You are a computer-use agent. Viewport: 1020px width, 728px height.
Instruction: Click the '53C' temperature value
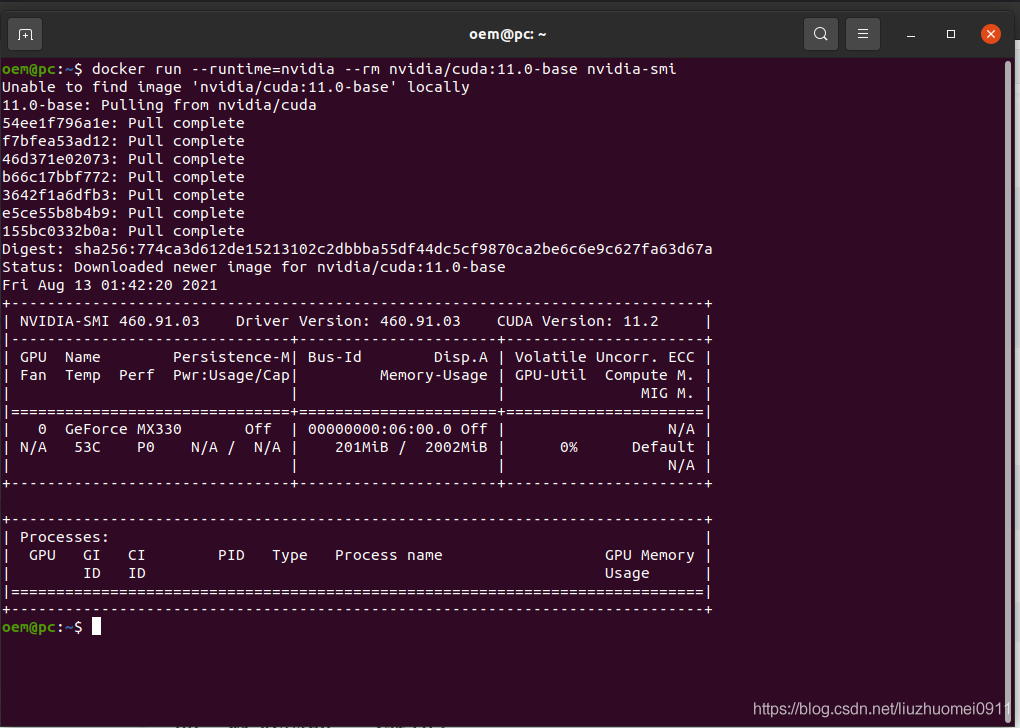pyautogui.click(x=87, y=448)
